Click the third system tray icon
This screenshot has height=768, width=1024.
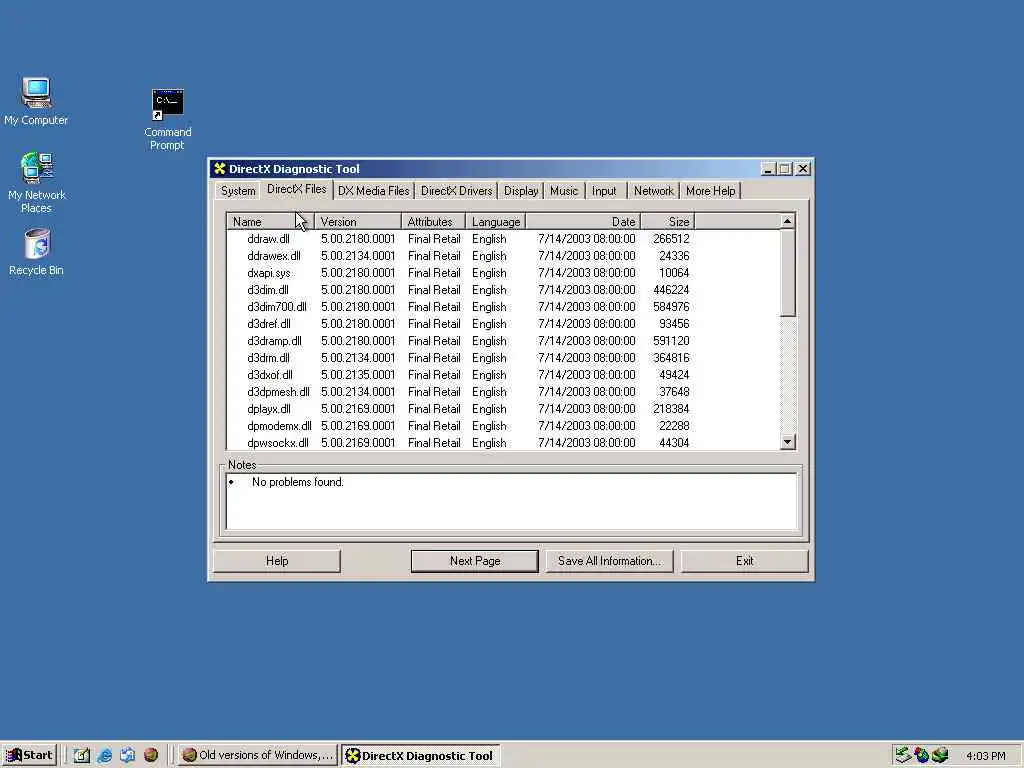tap(940, 755)
